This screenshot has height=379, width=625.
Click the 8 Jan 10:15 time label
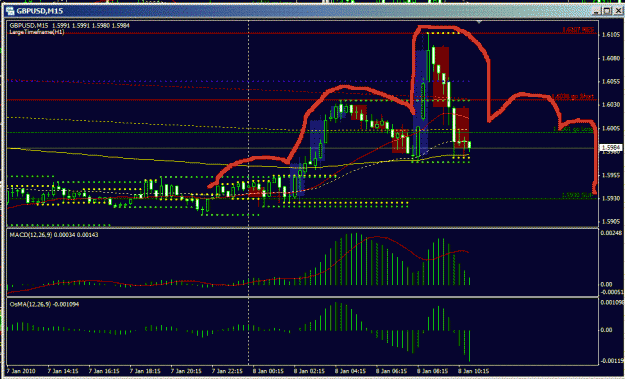click(x=474, y=371)
